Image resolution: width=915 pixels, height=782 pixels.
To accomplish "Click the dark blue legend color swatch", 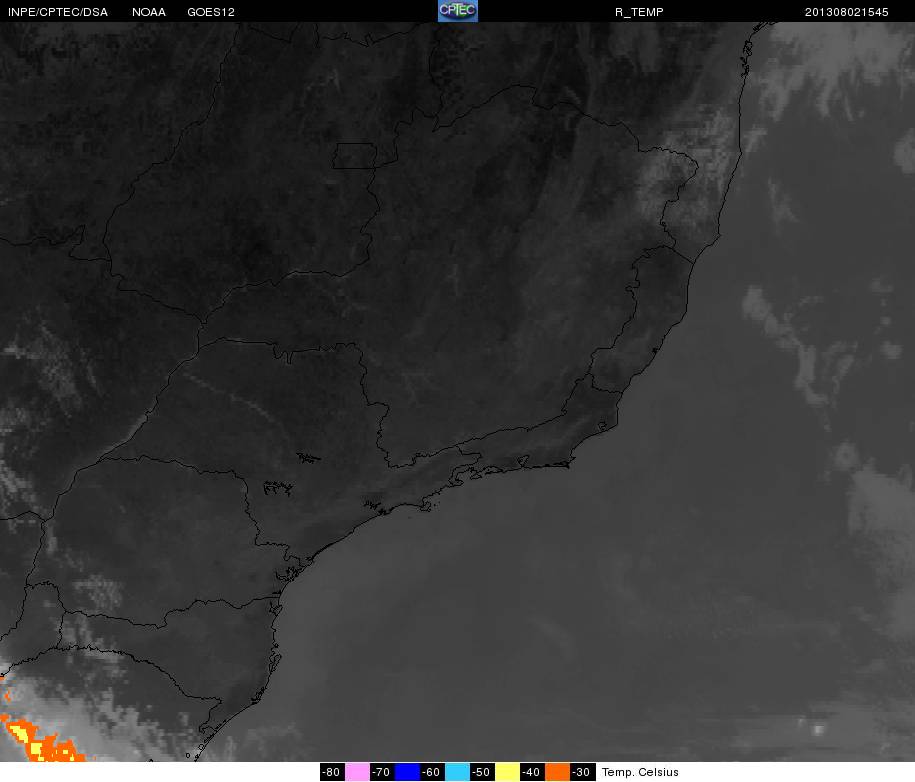I will coord(407,772).
